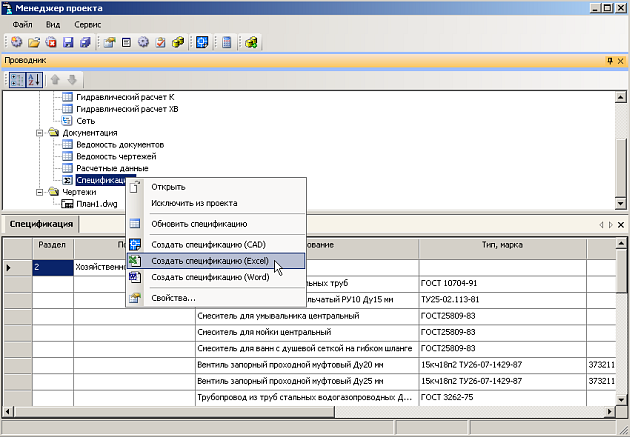Select Расчетные данные in tree
The width and height of the screenshot is (630, 437).
coord(112,168)
